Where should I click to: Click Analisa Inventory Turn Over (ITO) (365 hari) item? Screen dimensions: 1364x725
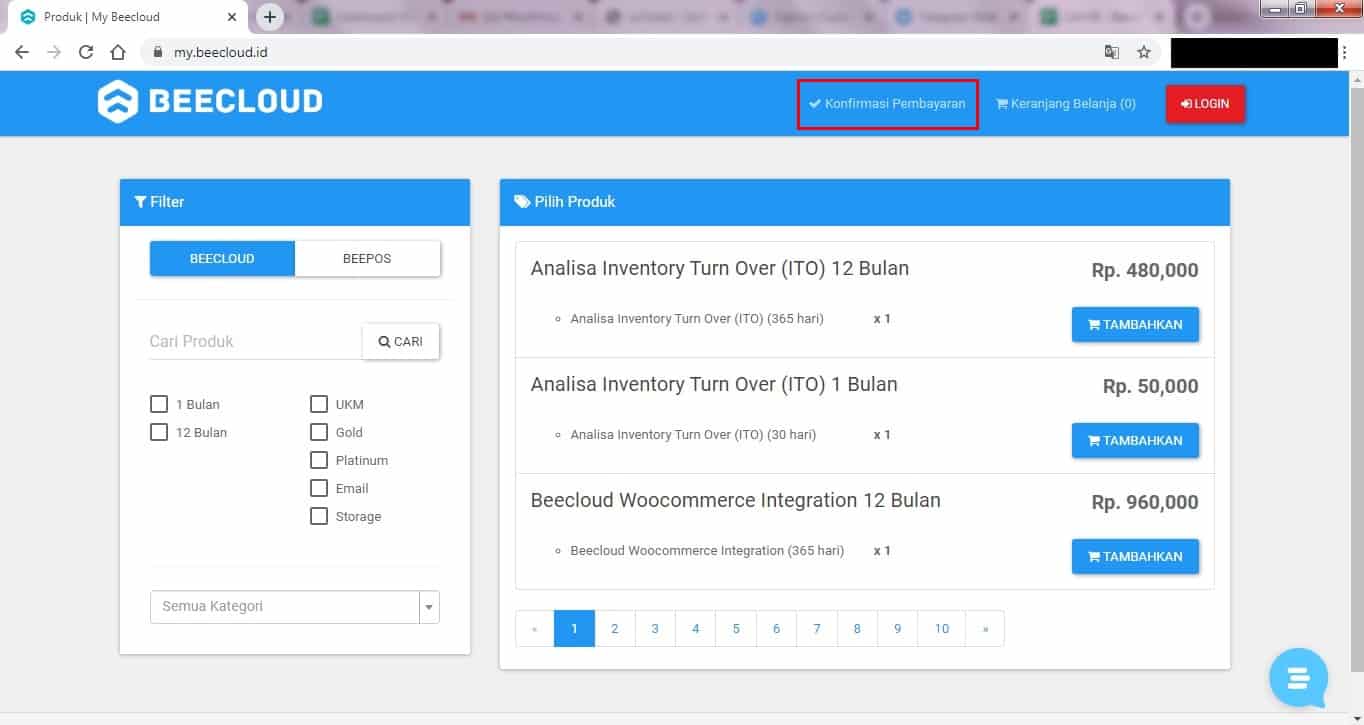click(697, 319)
